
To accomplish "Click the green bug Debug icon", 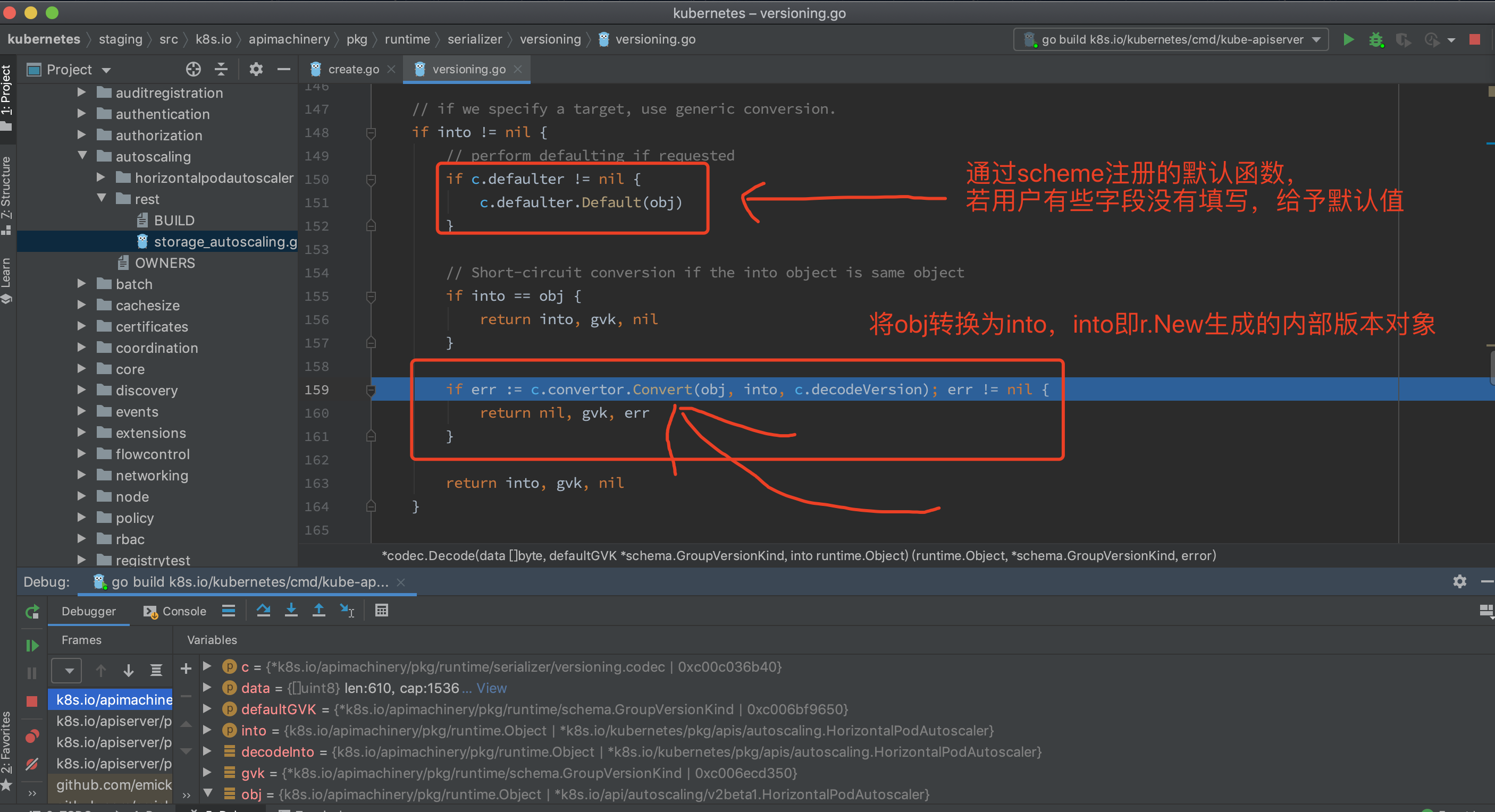I will click(x=1375, y=39).
